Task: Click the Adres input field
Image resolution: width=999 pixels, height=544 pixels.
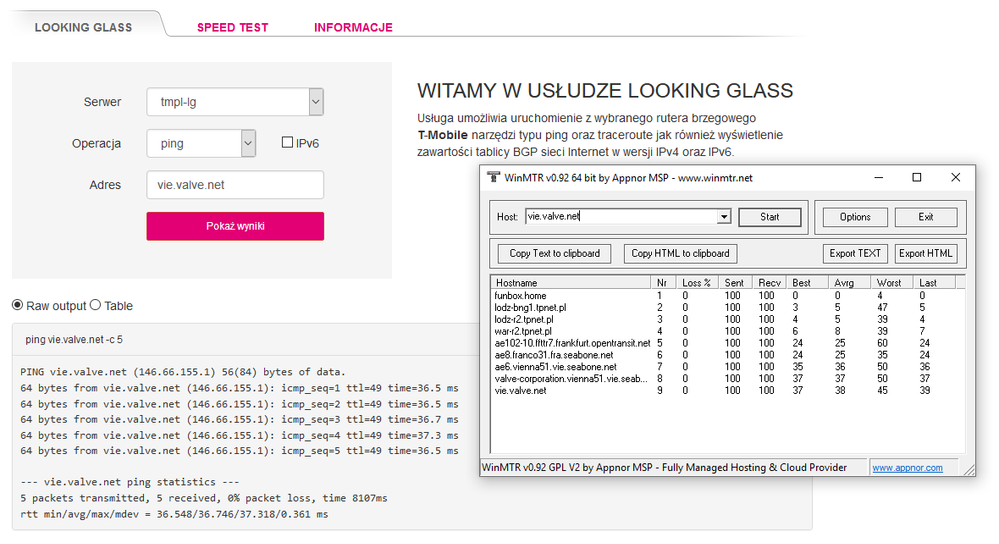Action: (x=235, y=185)
